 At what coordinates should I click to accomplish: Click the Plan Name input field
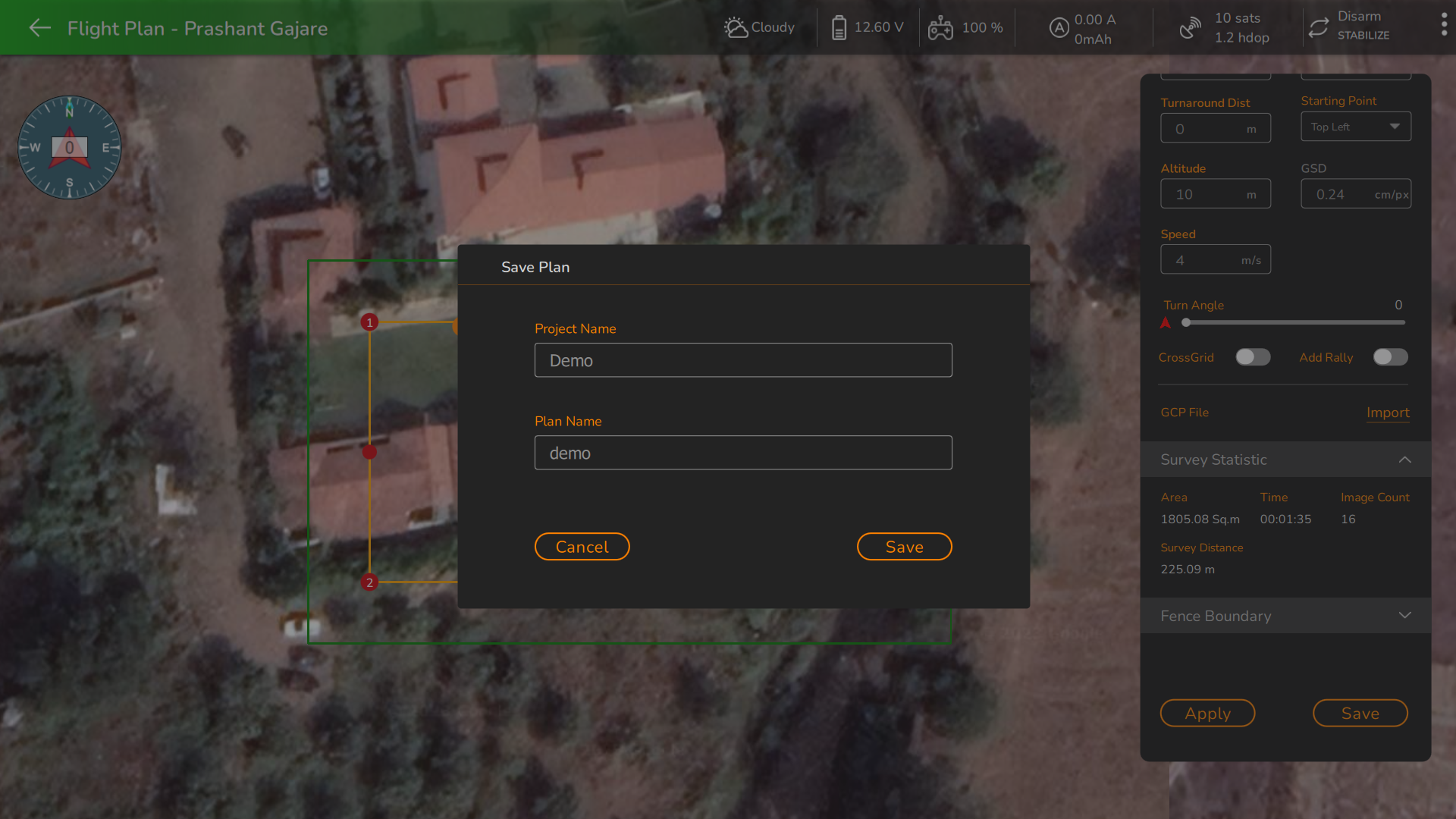[x=743, y=453]
